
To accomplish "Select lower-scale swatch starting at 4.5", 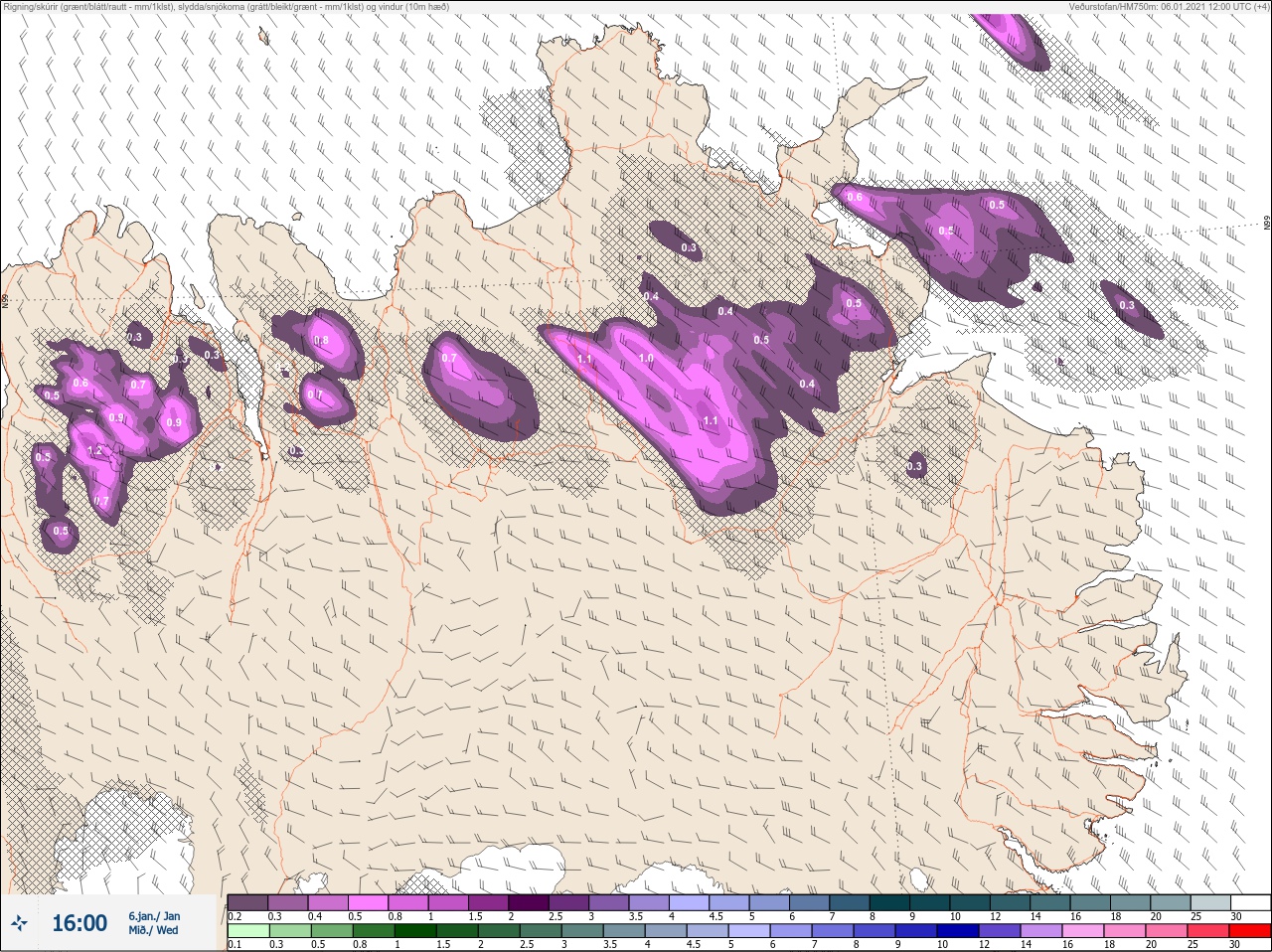I will [707, 931].
